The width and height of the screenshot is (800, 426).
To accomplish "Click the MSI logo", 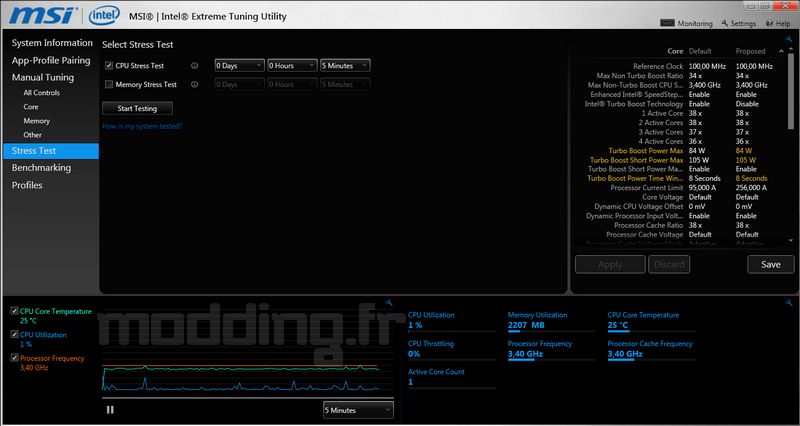I will pyautogui.click(x=43, y=15).
